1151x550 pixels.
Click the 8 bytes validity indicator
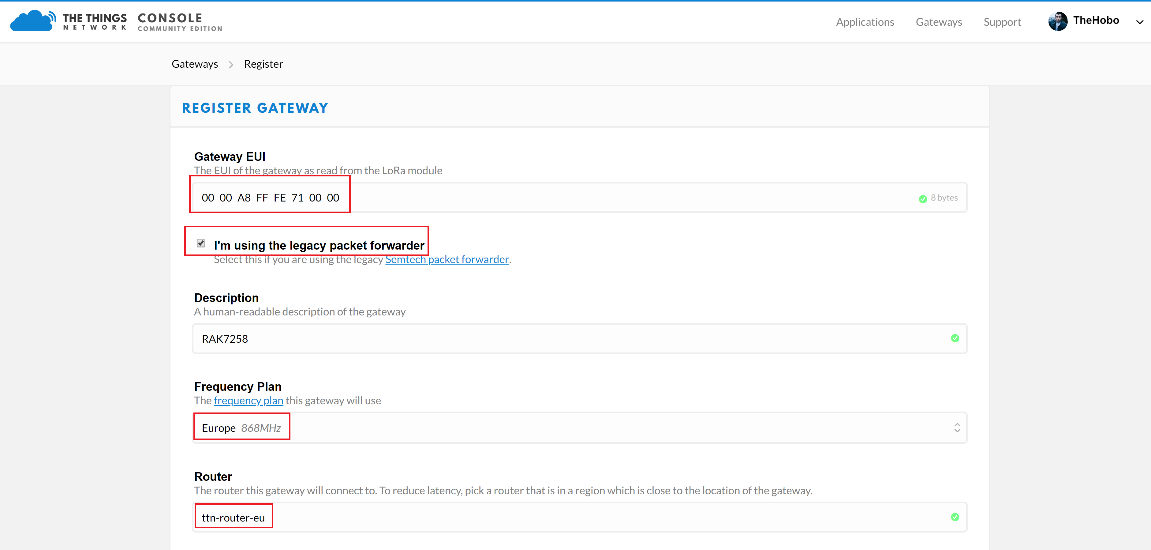[x=938, y=198]
